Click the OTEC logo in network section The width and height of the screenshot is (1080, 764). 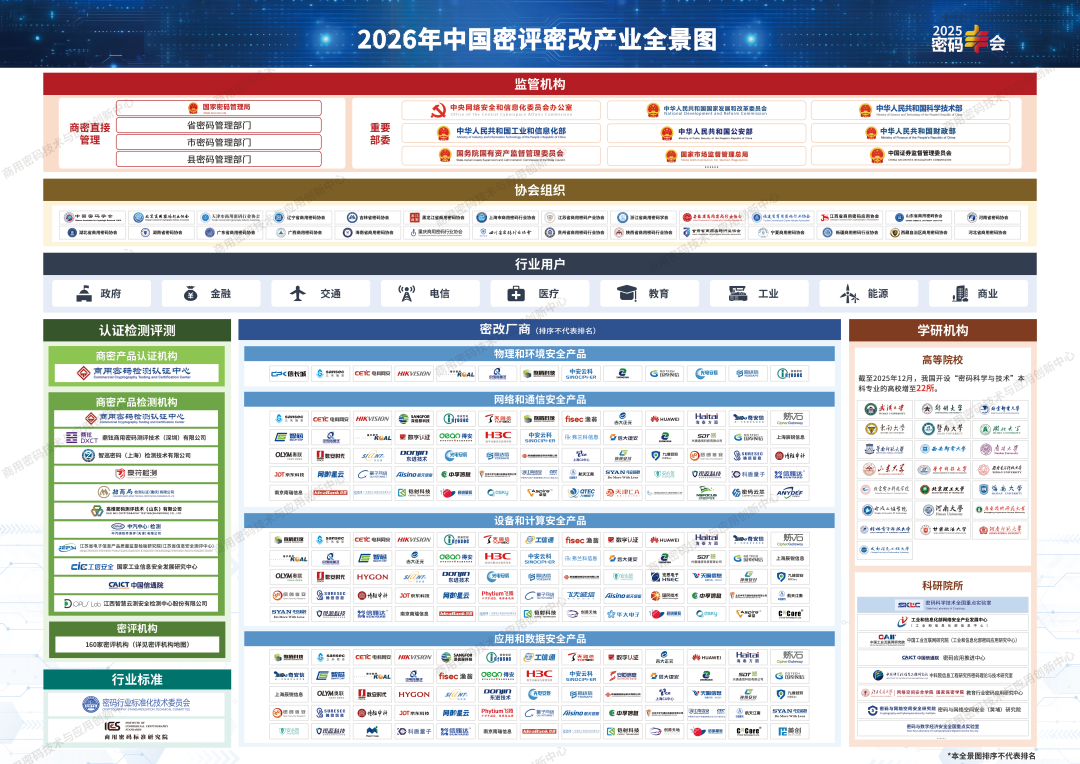(x=582, y=493)
